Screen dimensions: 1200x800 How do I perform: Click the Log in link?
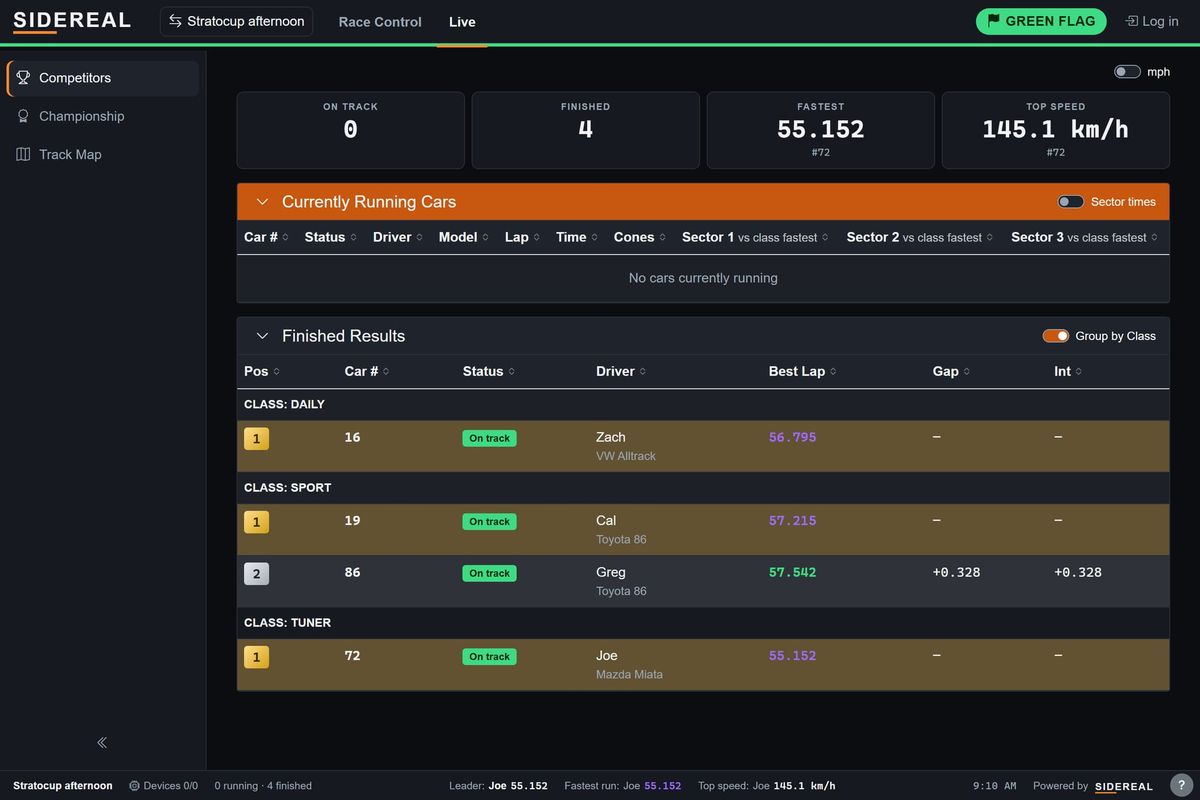[1152, 21]
